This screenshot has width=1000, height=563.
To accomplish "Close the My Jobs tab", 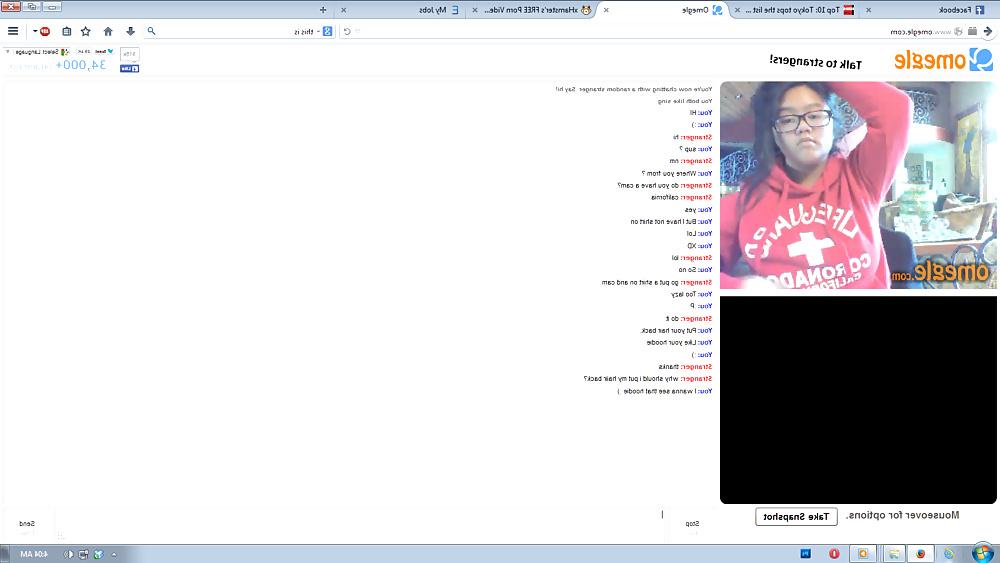I will [x=344, y=10].
